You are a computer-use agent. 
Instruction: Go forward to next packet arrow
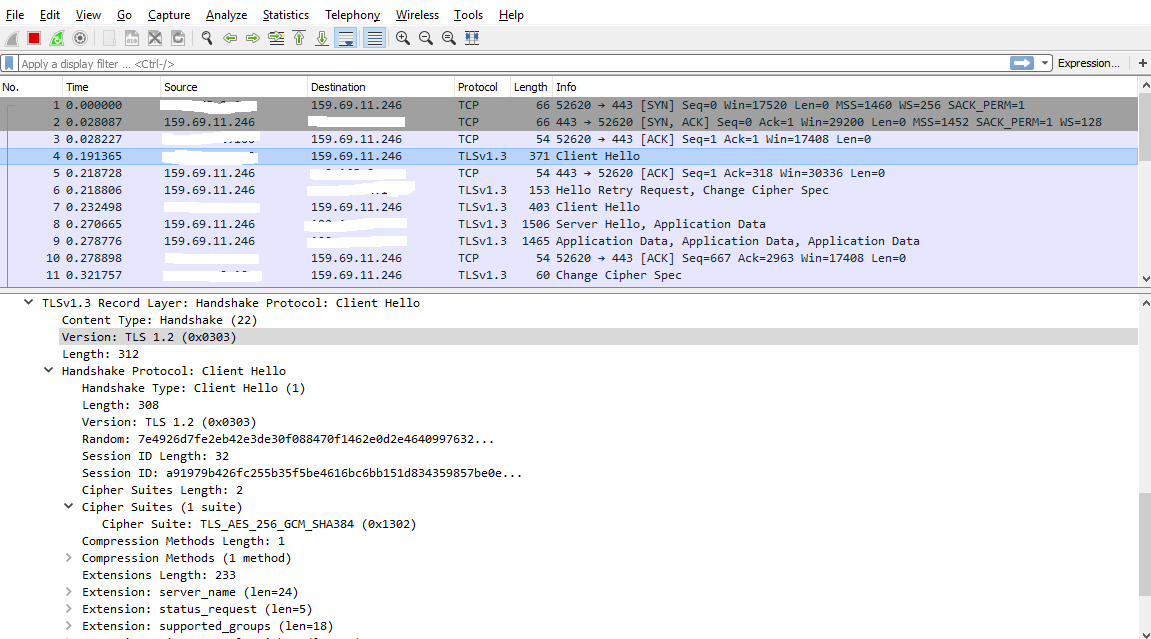[253, 38]
